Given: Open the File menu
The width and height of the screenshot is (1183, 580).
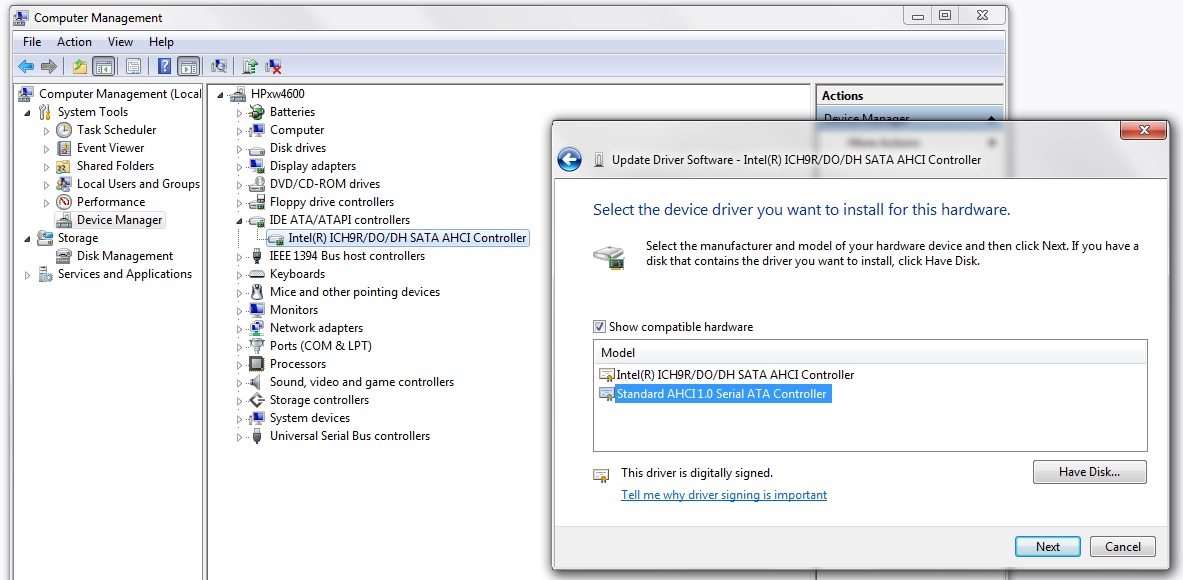Looking at the screenshot, I should coord(32,41).
